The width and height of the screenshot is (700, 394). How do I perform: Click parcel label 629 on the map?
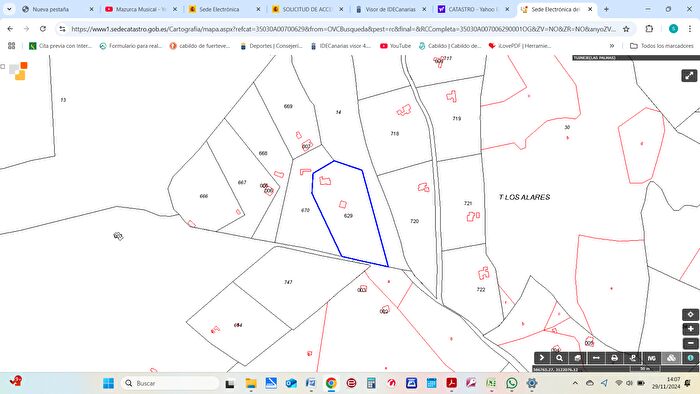point(348,216)
